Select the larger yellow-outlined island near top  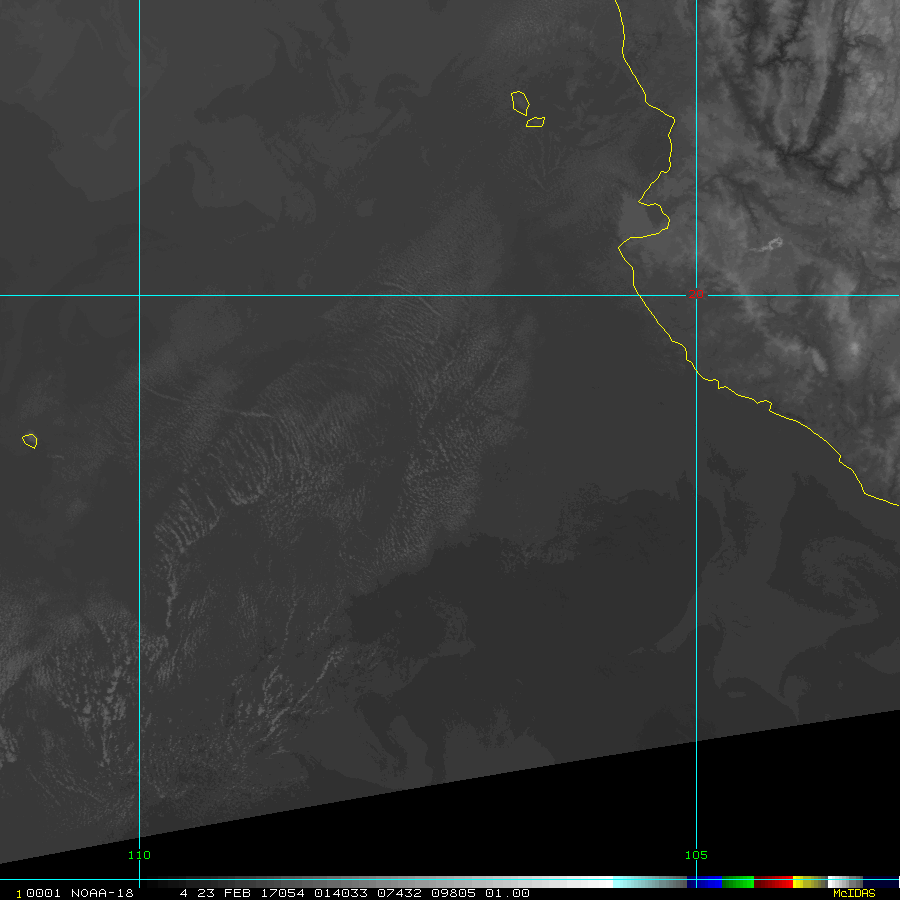point(519,102)
